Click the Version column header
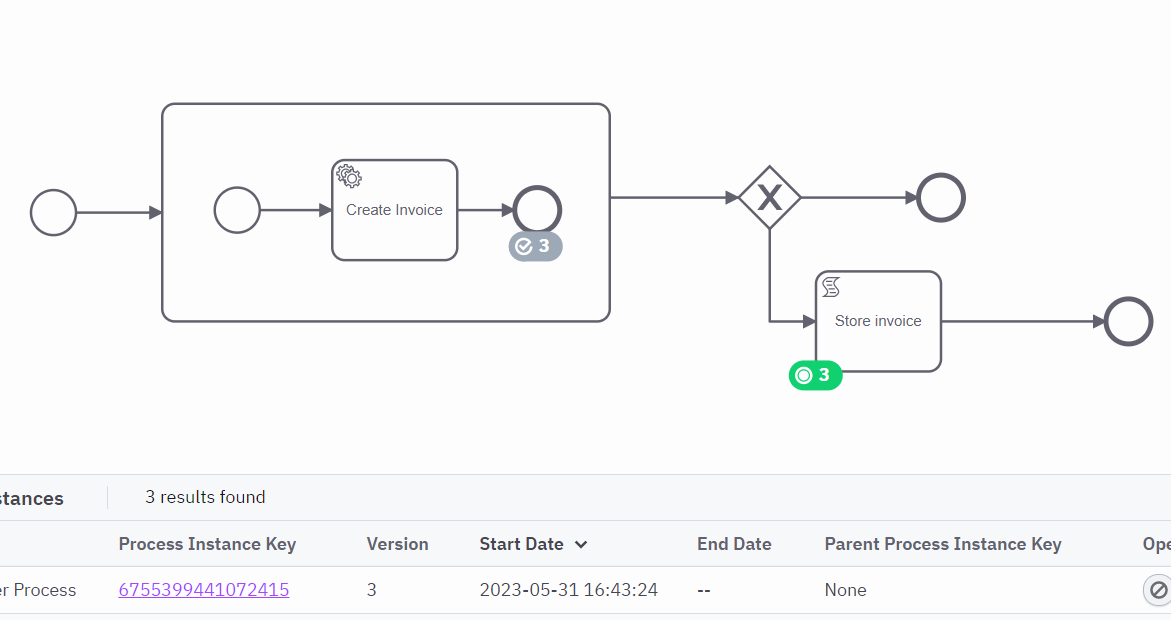 pos(397,544)
